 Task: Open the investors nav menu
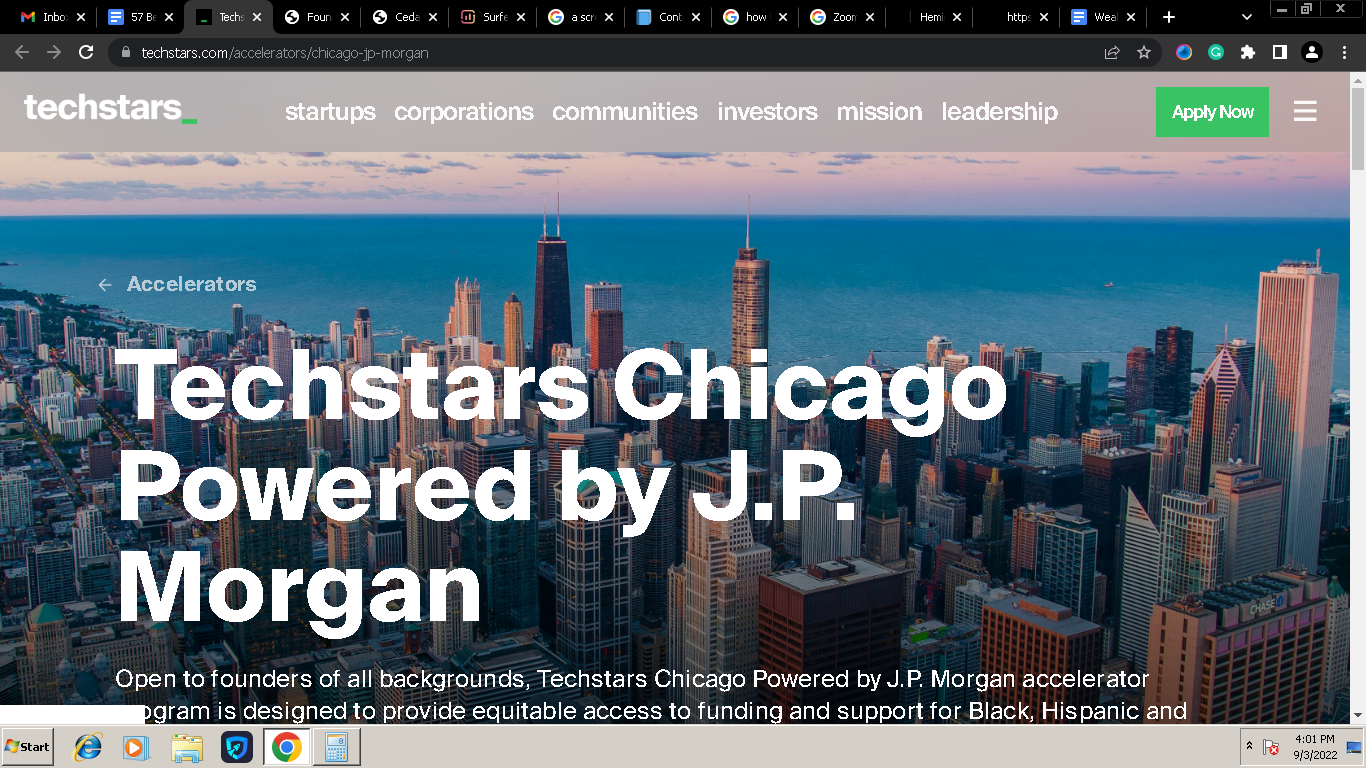pyautogui.click(x=767, y=112)
